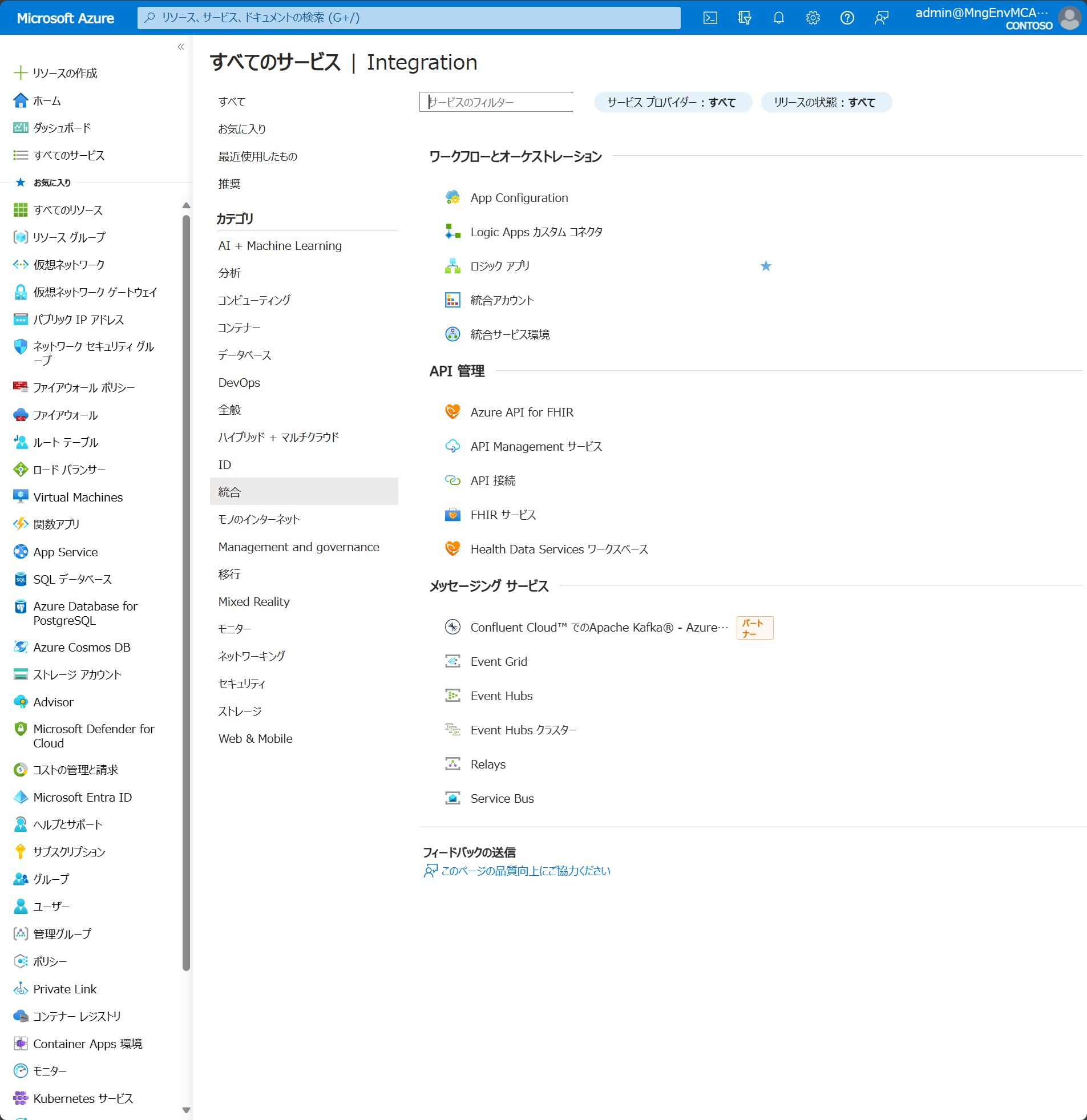Click Confluent Cloud Apache Kafka icon
Viewport: 1087px width, 1120px height.
tap(452, 628)
